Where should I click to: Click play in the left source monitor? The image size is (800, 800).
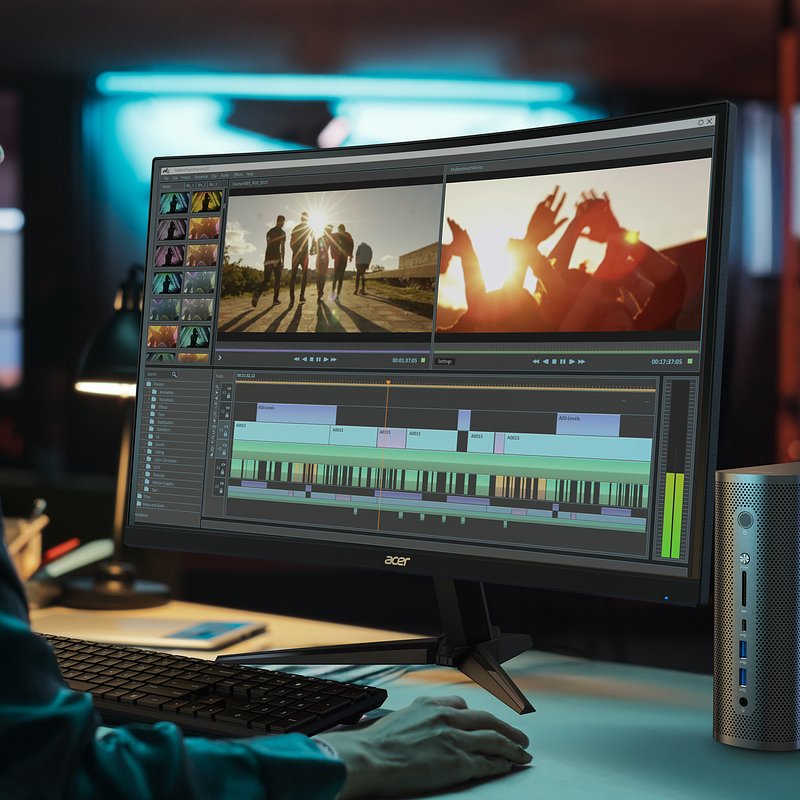(x=326, y=359)
